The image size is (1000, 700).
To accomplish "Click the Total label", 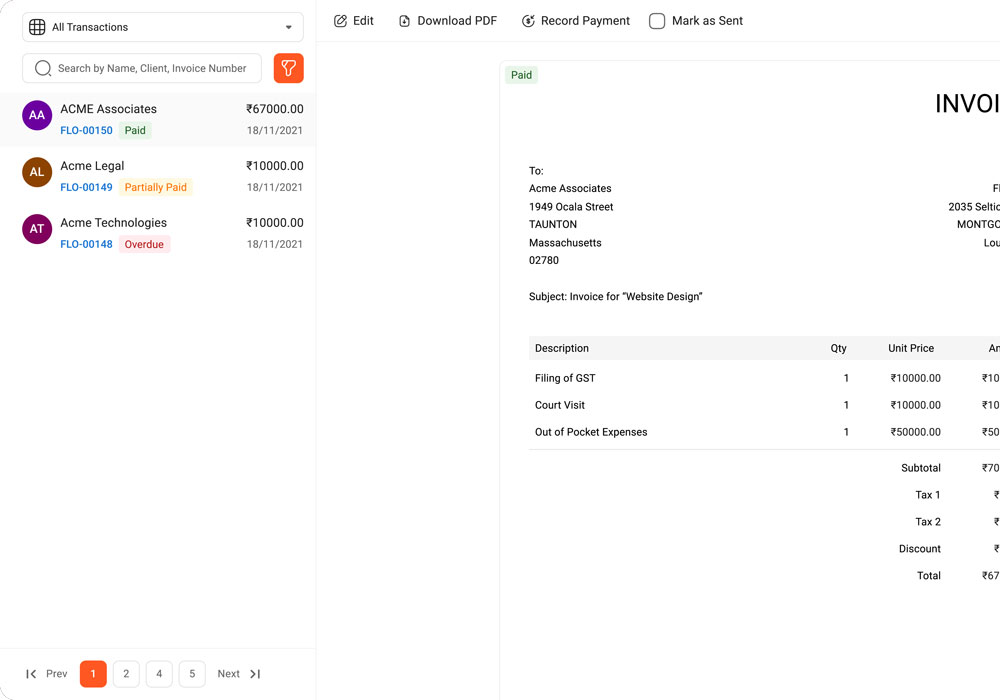I will 929,576.
